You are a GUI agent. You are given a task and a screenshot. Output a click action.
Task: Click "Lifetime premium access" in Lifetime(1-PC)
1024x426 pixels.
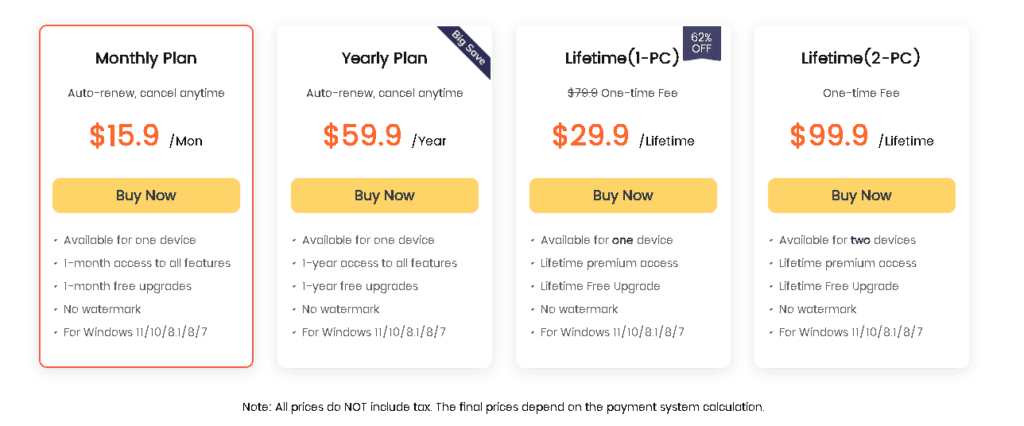pyautogui.click(x=609, y=263)
